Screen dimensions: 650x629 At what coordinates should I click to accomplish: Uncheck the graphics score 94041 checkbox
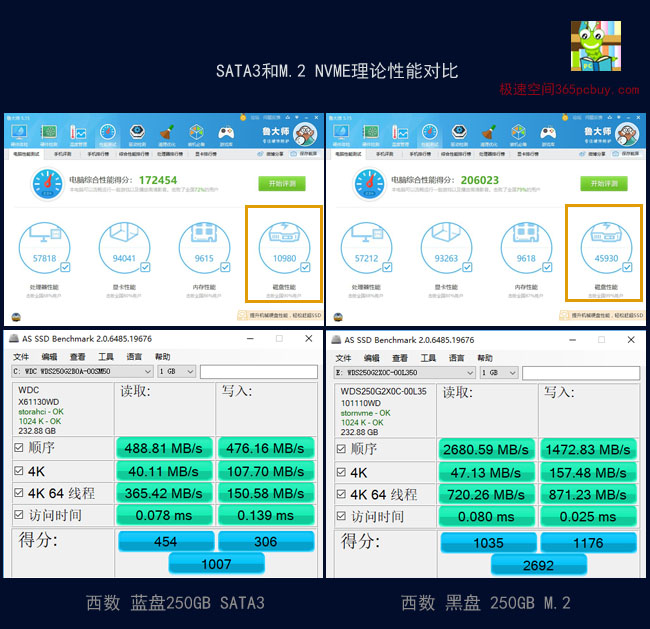click(x=145, y=267)
